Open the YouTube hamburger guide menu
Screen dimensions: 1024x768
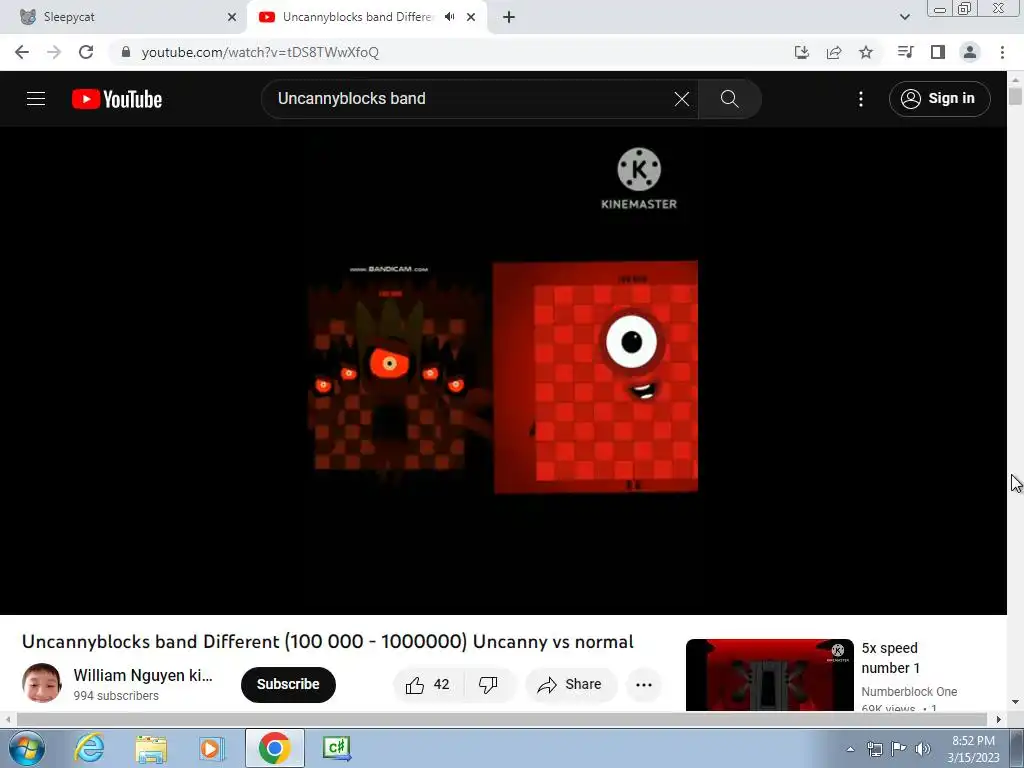tap(36, 99)
